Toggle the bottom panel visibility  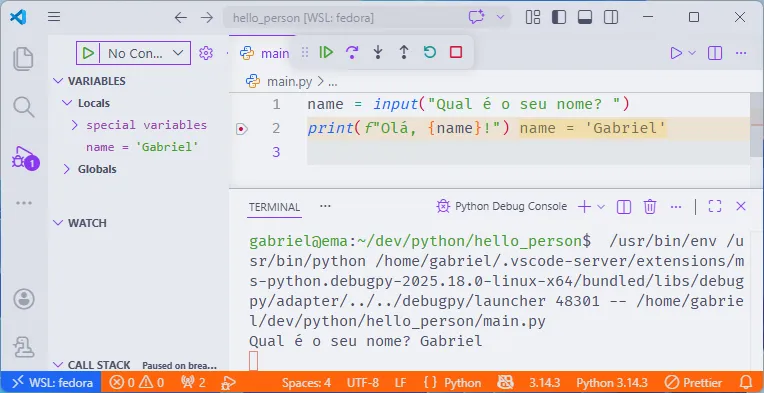pyautogui.click(x=585, y=18)
